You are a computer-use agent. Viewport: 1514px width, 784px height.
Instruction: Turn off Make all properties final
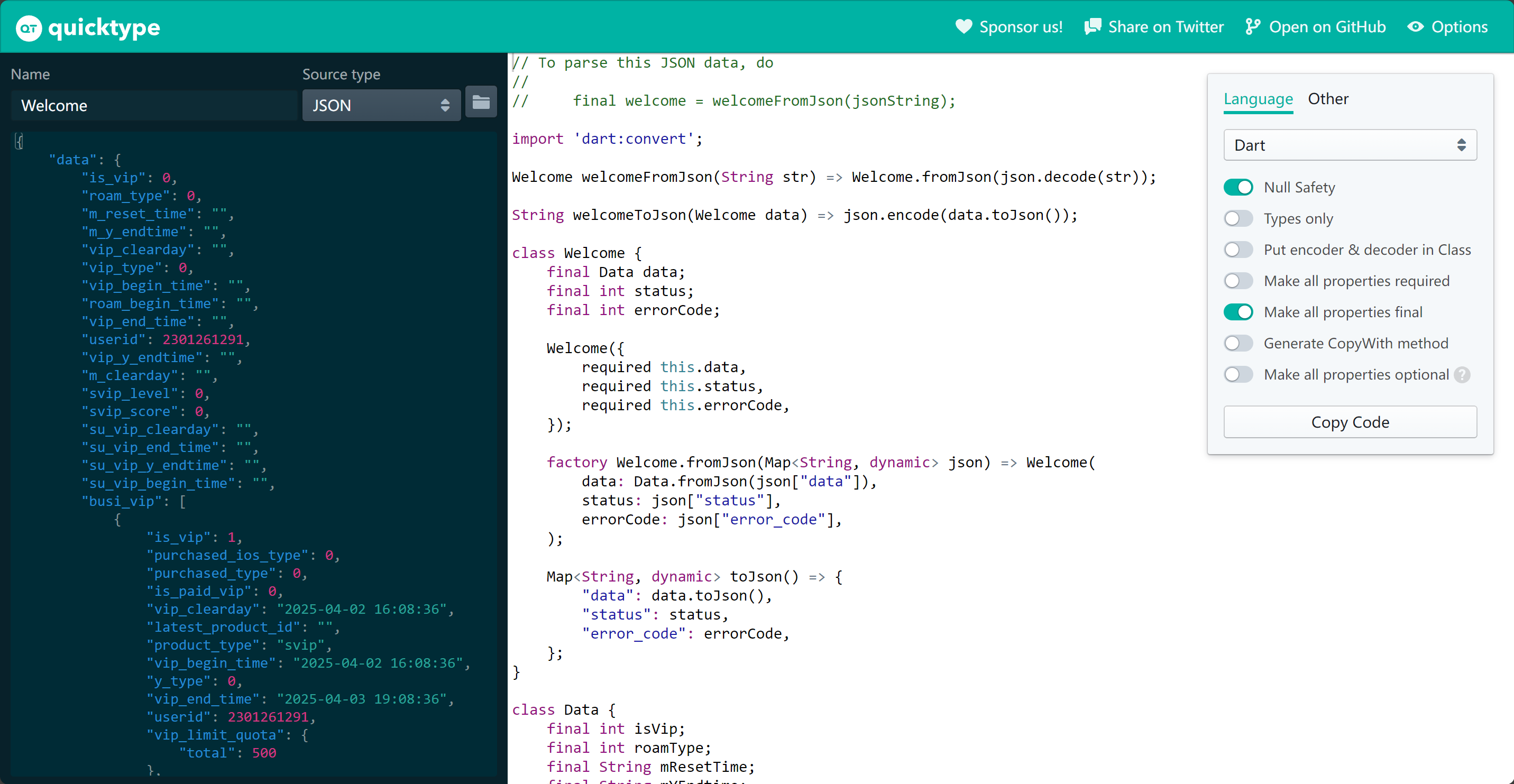pyautogui.click(x=1238, y=312)
